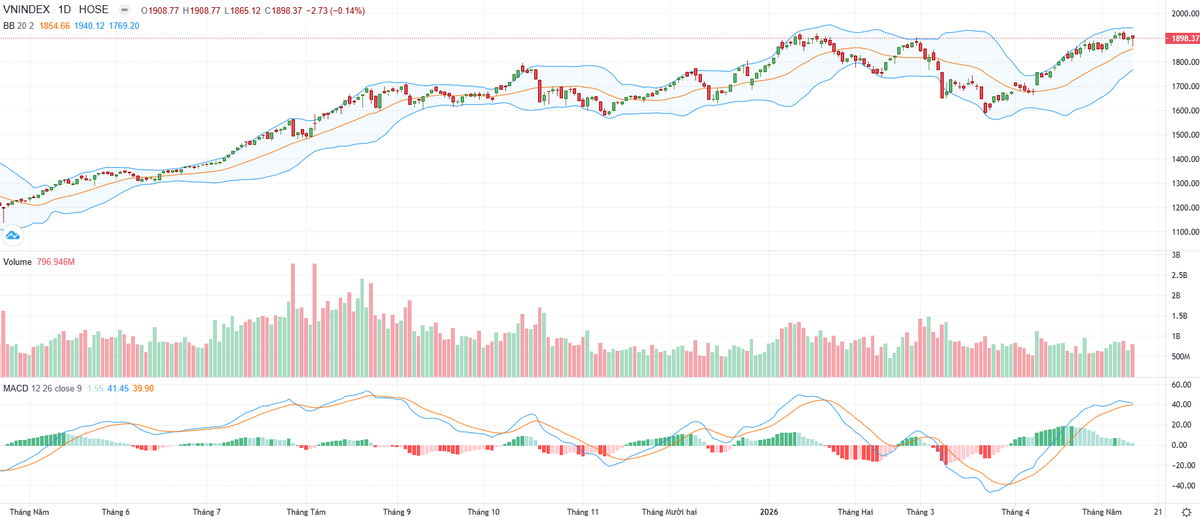This screenshot has height=518, width=1200.
Task: Click the red 1898.37 current price label
Action: tap(1181, 38)
